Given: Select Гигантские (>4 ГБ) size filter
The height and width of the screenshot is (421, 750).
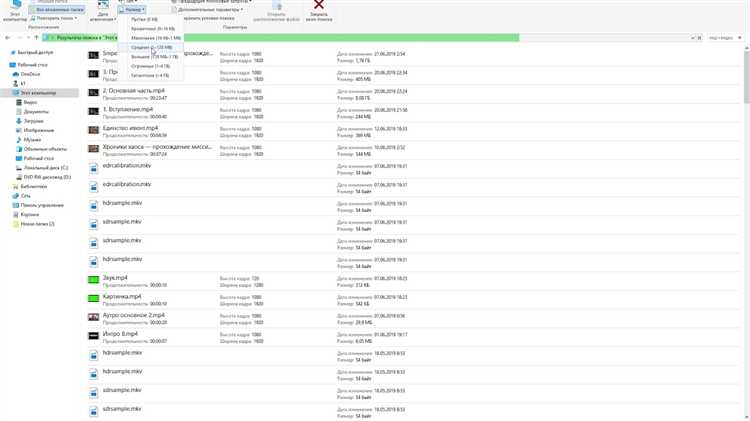Looking at the screenshot, I should (151, 75).
